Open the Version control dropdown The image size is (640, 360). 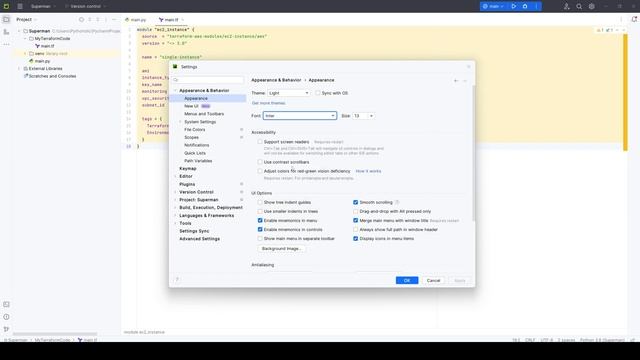tap(85, 6)
